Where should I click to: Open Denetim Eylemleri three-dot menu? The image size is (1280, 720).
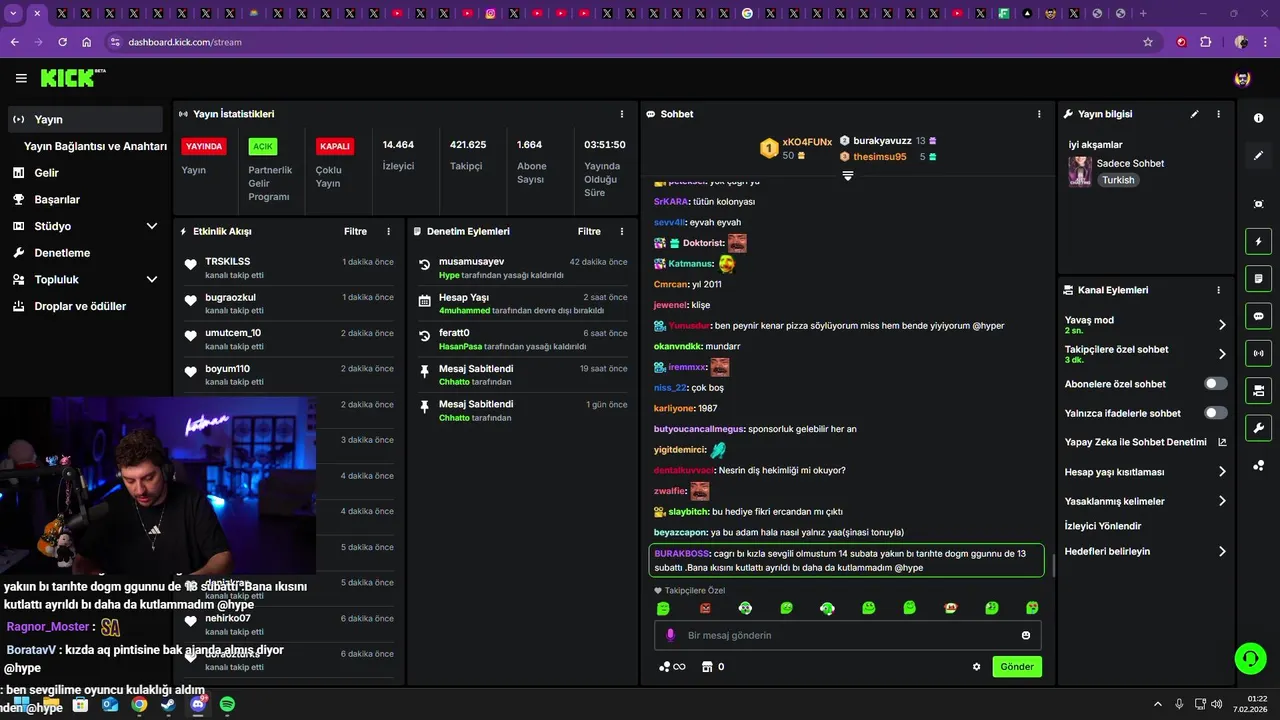pyautogui.click(x=622, y=231)
